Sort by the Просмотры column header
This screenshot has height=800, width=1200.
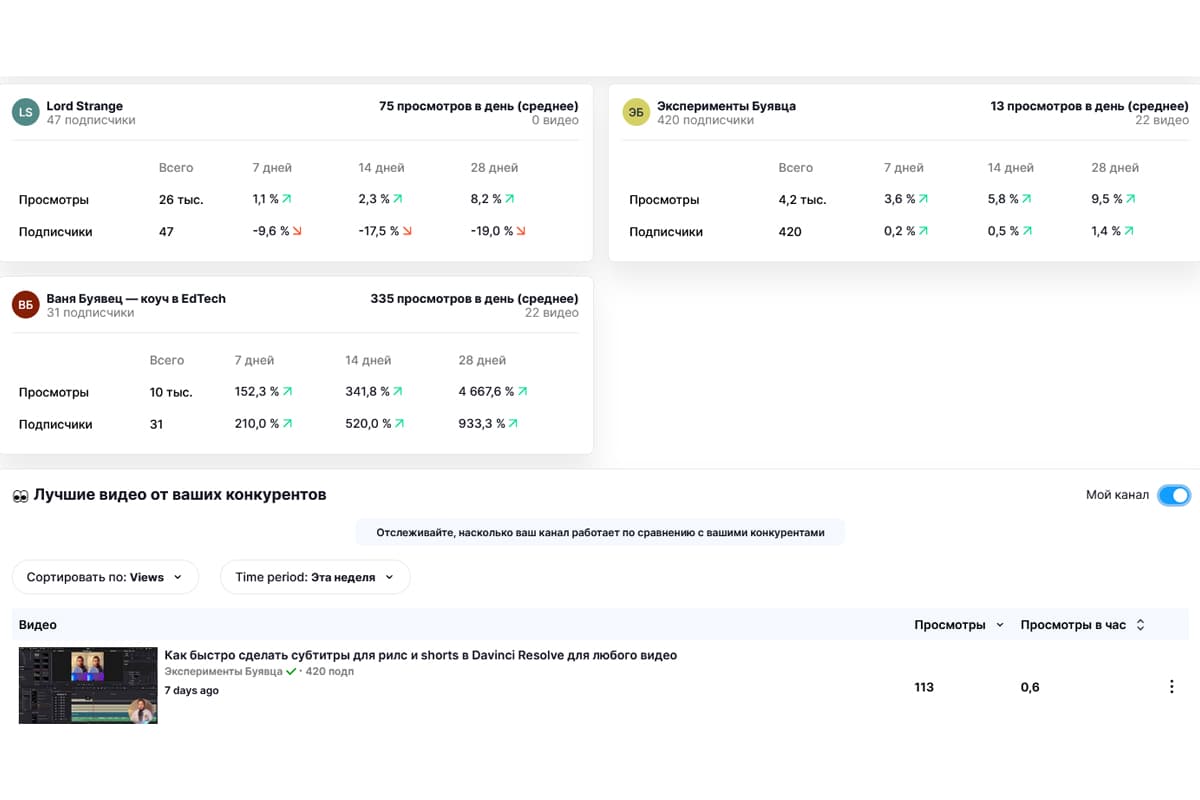click(x=958, y=625)
